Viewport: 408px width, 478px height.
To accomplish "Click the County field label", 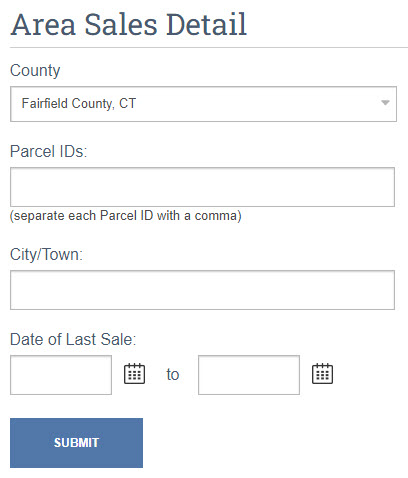I will click(x=35, y=71).
